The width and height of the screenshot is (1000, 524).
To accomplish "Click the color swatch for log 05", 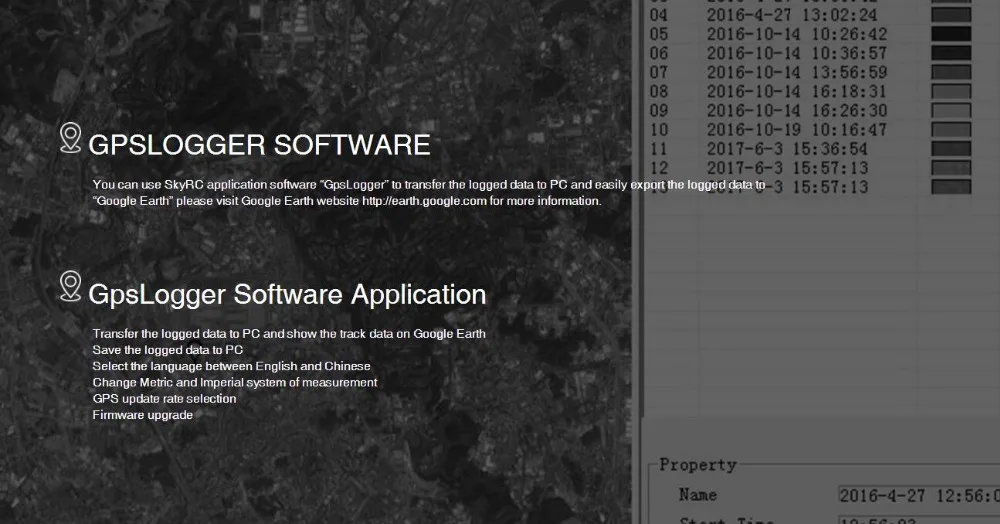I will (951, 34).
